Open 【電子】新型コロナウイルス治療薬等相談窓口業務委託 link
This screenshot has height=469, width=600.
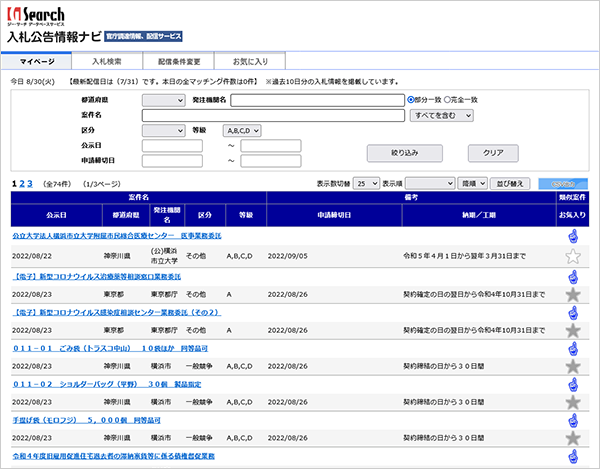97,276
